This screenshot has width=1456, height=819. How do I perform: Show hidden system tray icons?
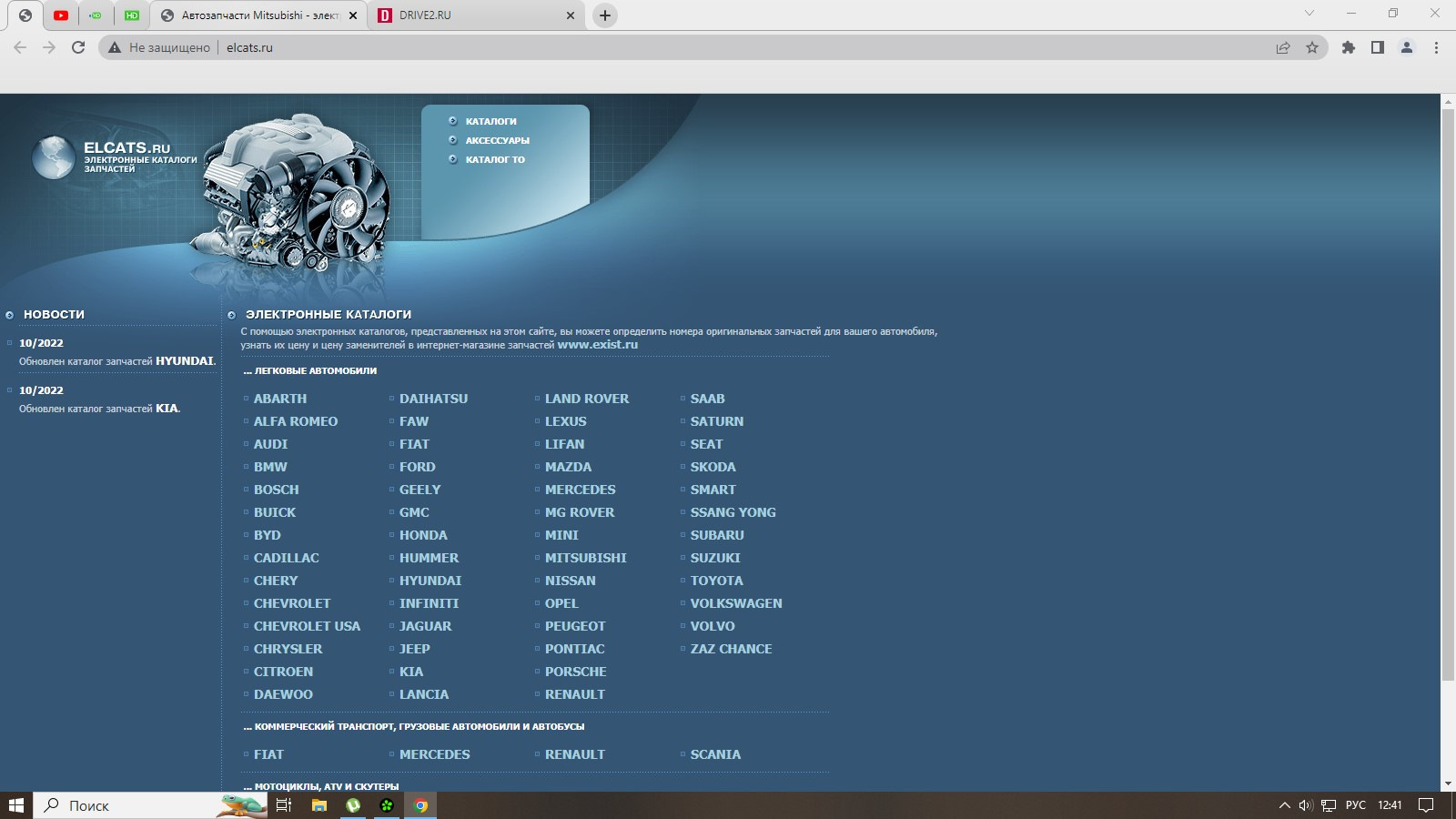(x=1284, y=805)
